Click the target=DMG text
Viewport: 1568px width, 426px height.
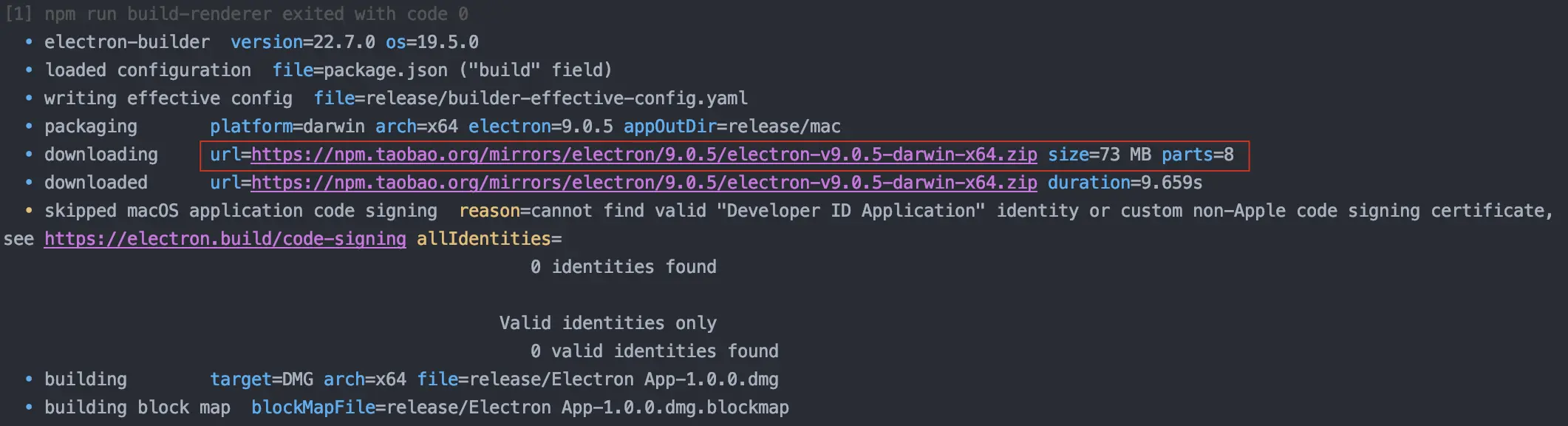[x=262, y=379]
